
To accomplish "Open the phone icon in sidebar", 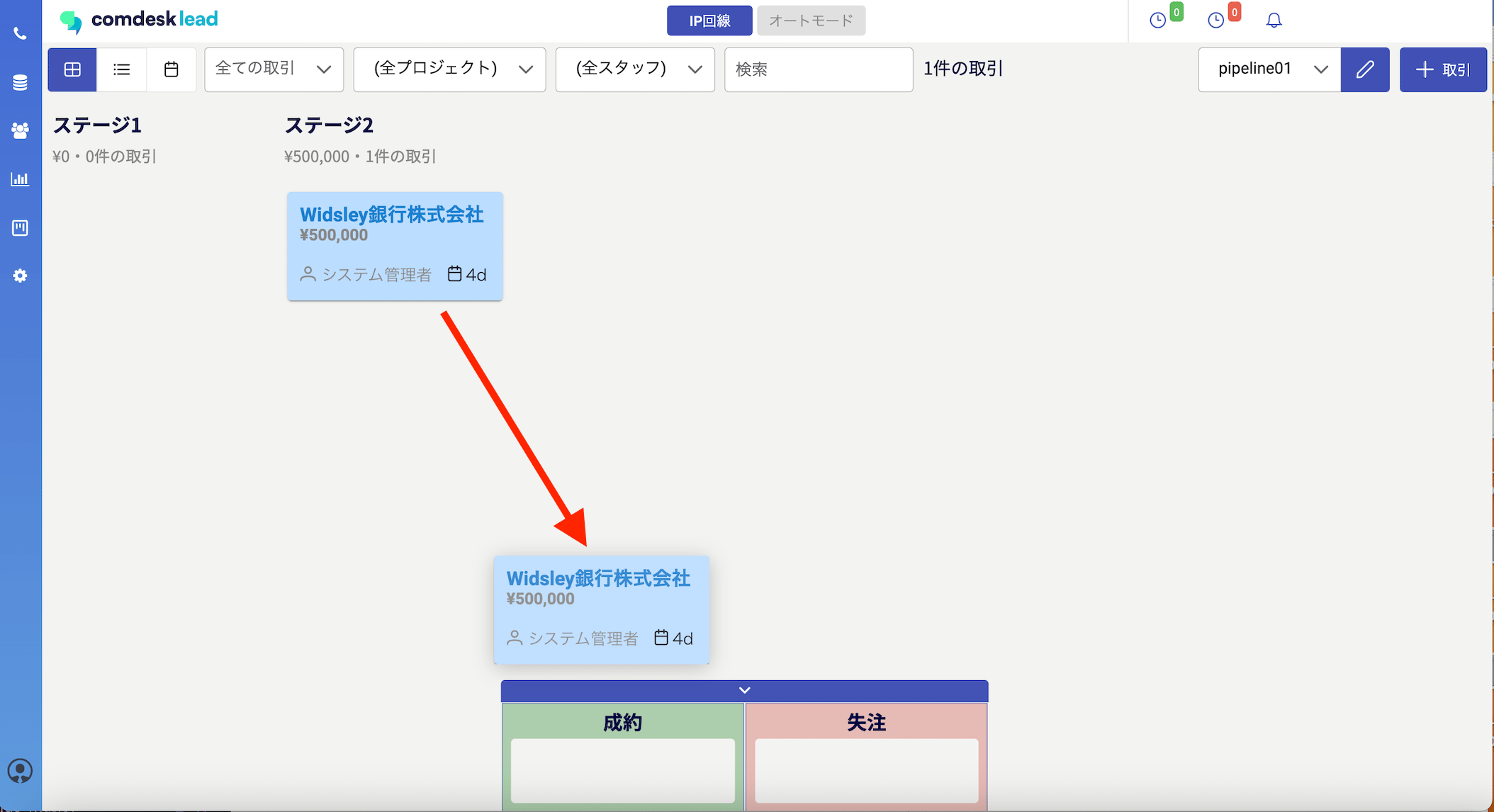I will pos(20,33).
